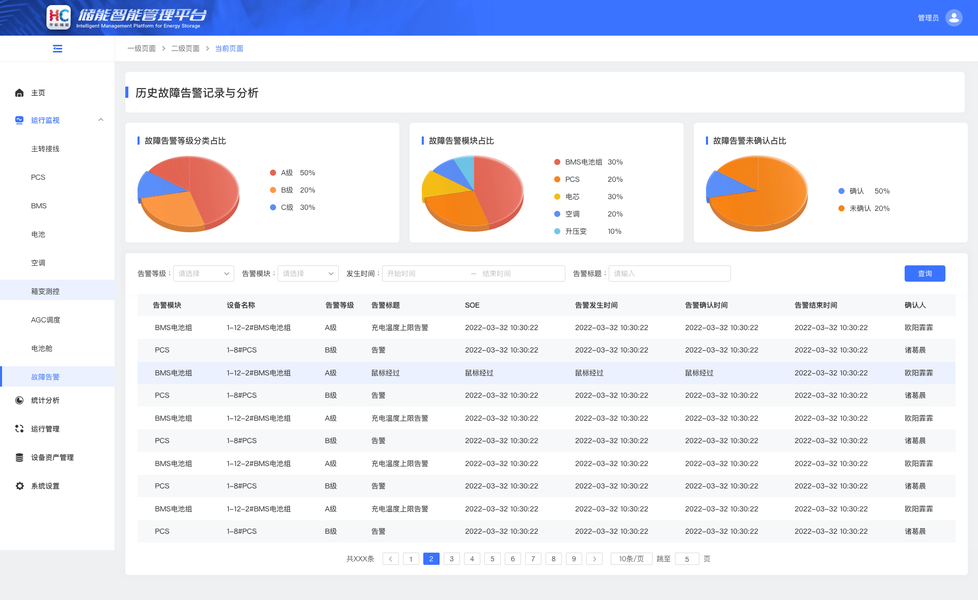Click the A级 red legend dot

point(273,173)
